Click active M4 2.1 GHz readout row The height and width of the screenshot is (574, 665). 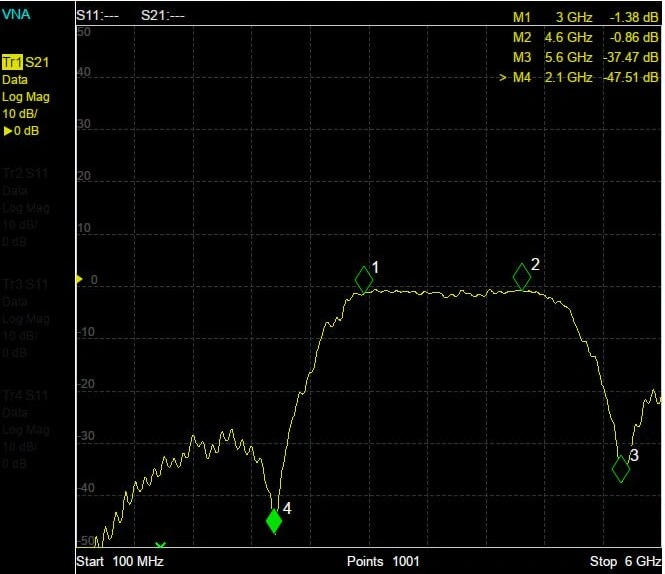tap(579, 77)
